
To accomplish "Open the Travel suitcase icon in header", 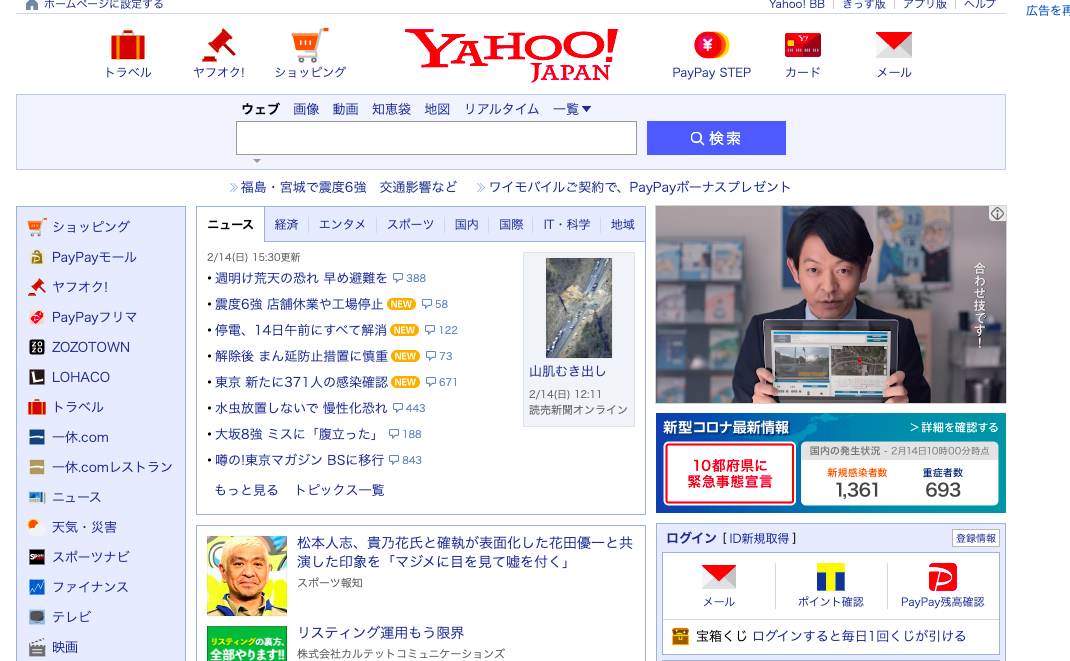I will click(128, 45).
